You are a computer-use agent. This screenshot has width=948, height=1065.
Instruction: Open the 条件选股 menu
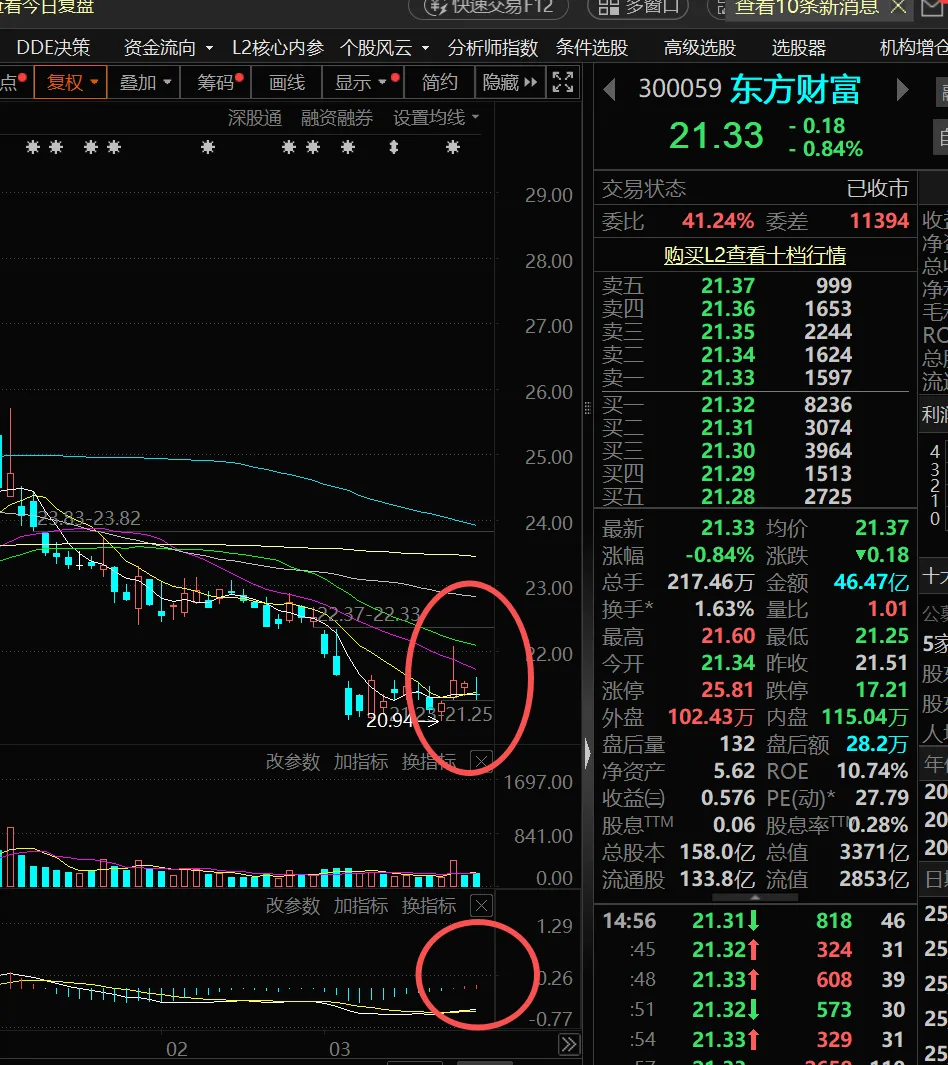tap(591, 48)
